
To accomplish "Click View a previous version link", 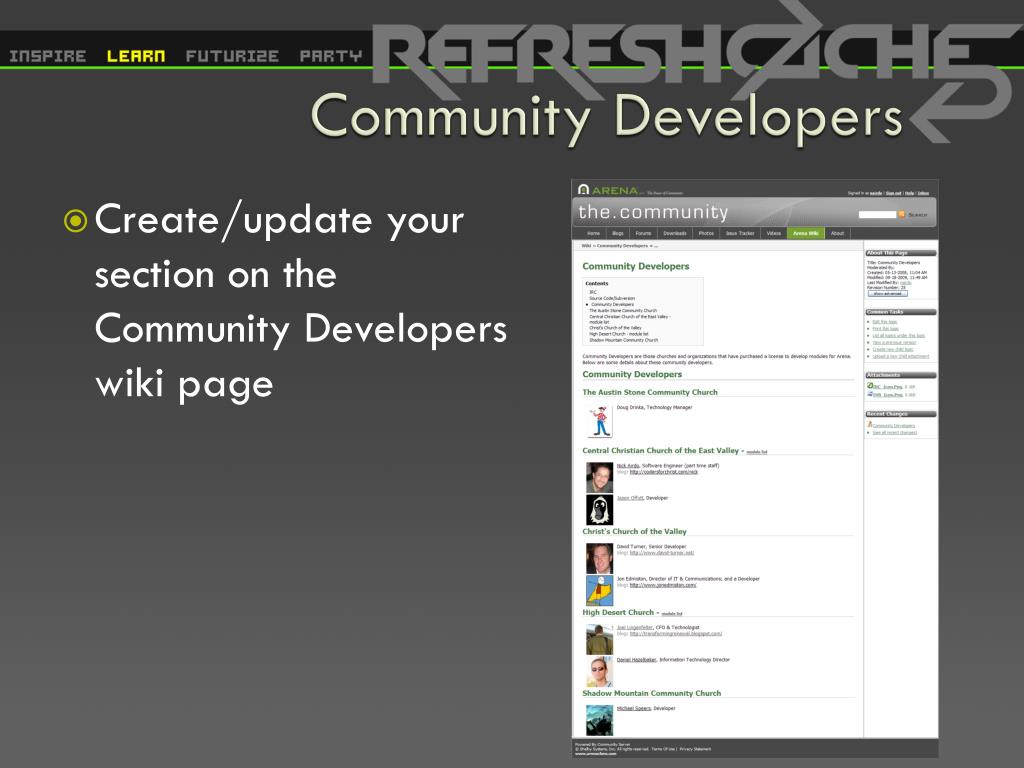I will pyautogui.click(x=894, y=342).
